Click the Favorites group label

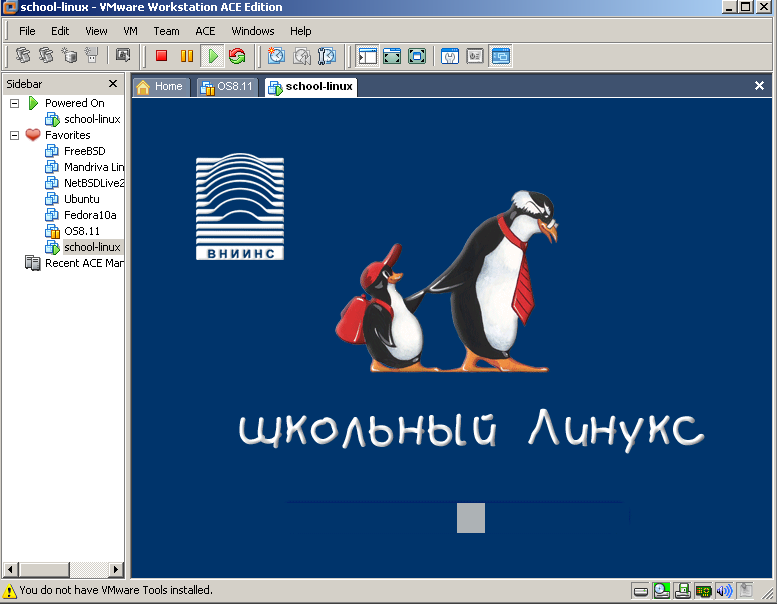click(68, 135)
